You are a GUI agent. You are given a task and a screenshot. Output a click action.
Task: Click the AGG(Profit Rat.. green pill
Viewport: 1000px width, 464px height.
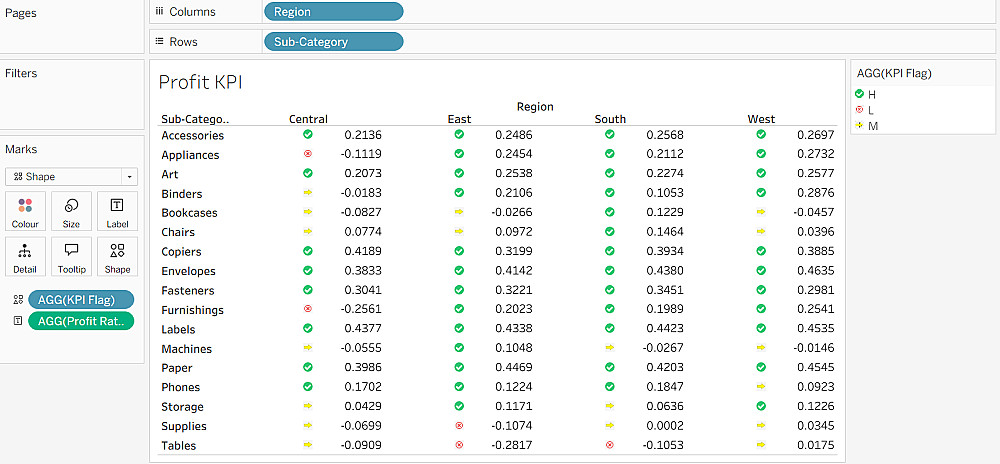81,320
